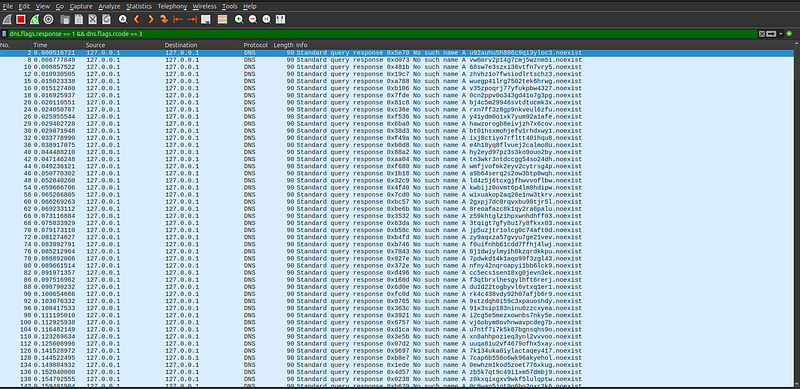Open the display filter bookmark menu
The image size is (800, 389).
click(4, 34)
